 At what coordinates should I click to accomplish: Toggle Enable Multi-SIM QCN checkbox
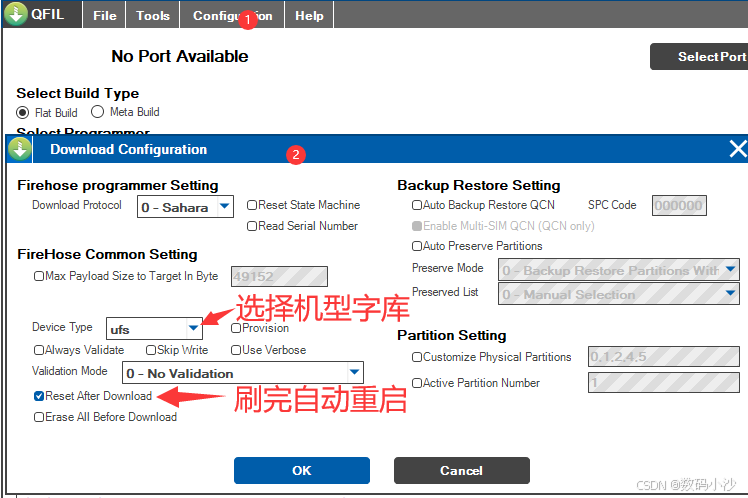click(417, 226)
